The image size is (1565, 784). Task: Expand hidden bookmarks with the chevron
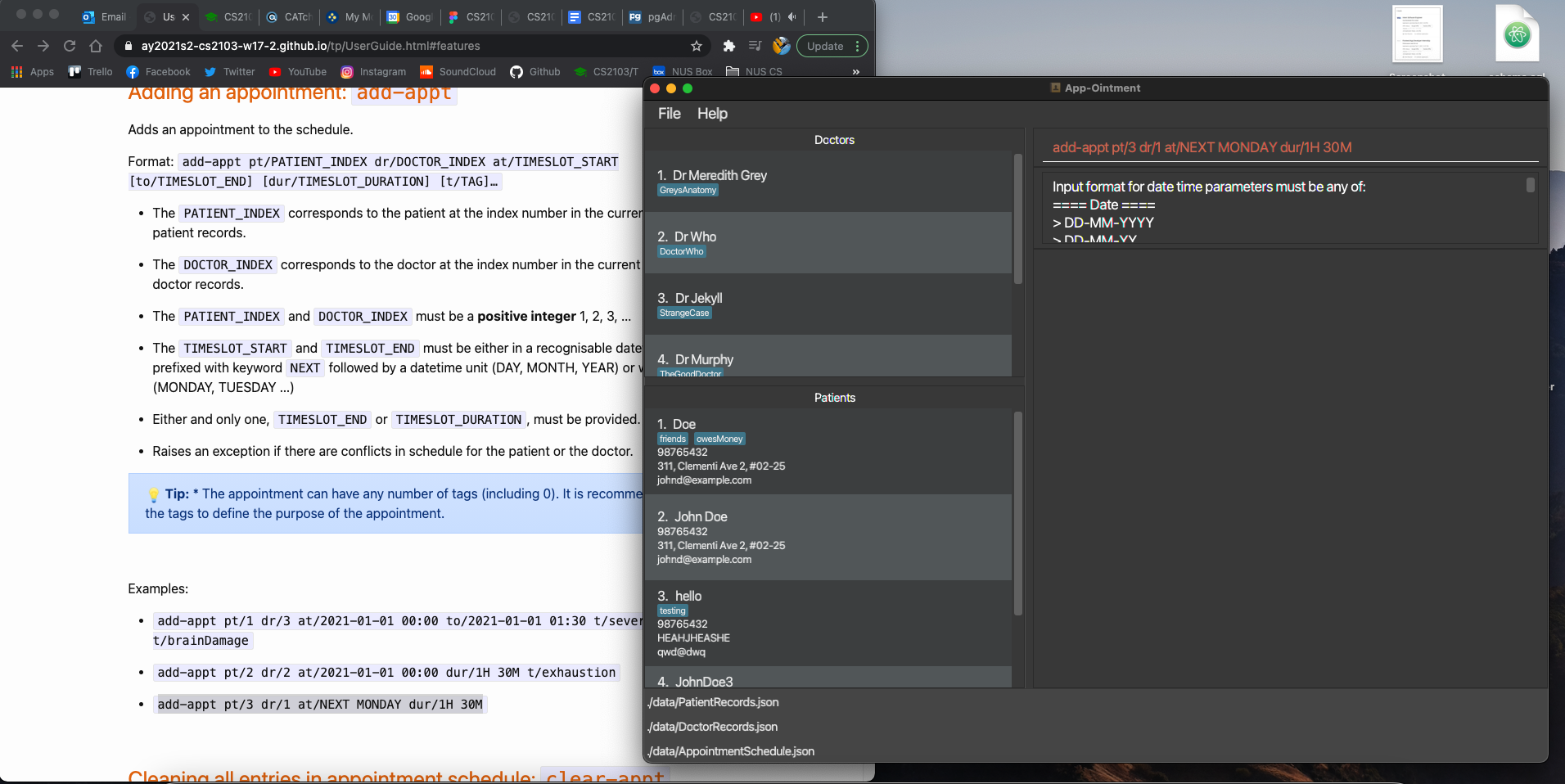[854, 72]
